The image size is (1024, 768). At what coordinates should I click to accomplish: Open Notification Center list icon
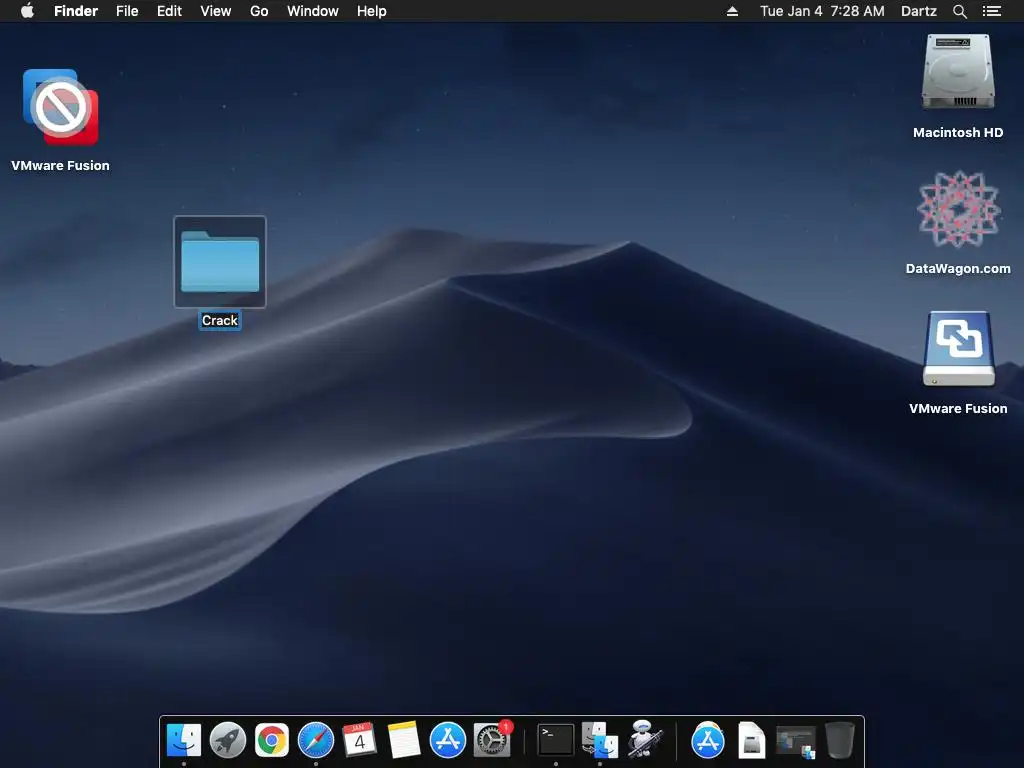click(992, 11)
